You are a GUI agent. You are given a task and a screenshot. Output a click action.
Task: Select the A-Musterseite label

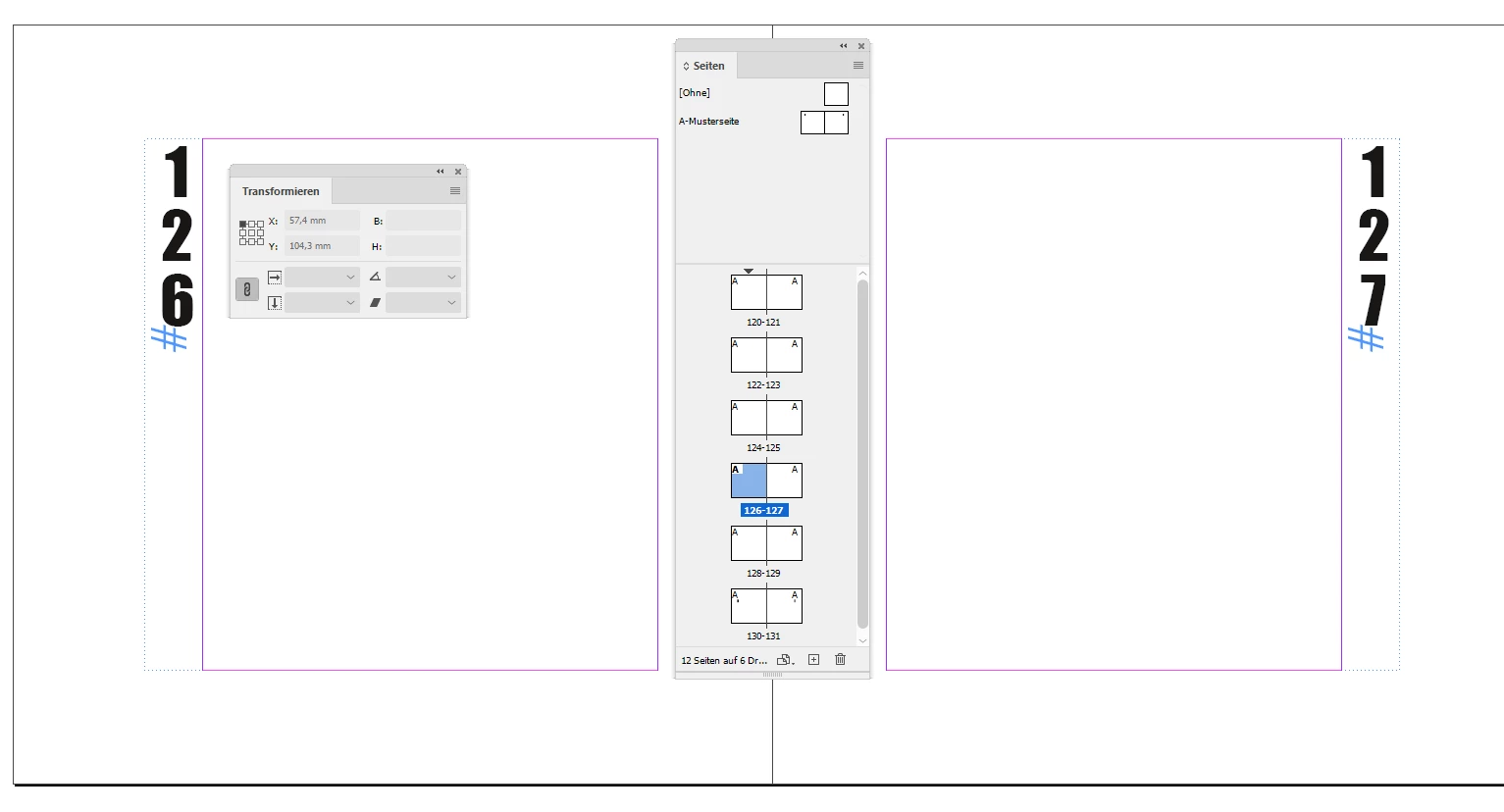(x=708, y=122)
